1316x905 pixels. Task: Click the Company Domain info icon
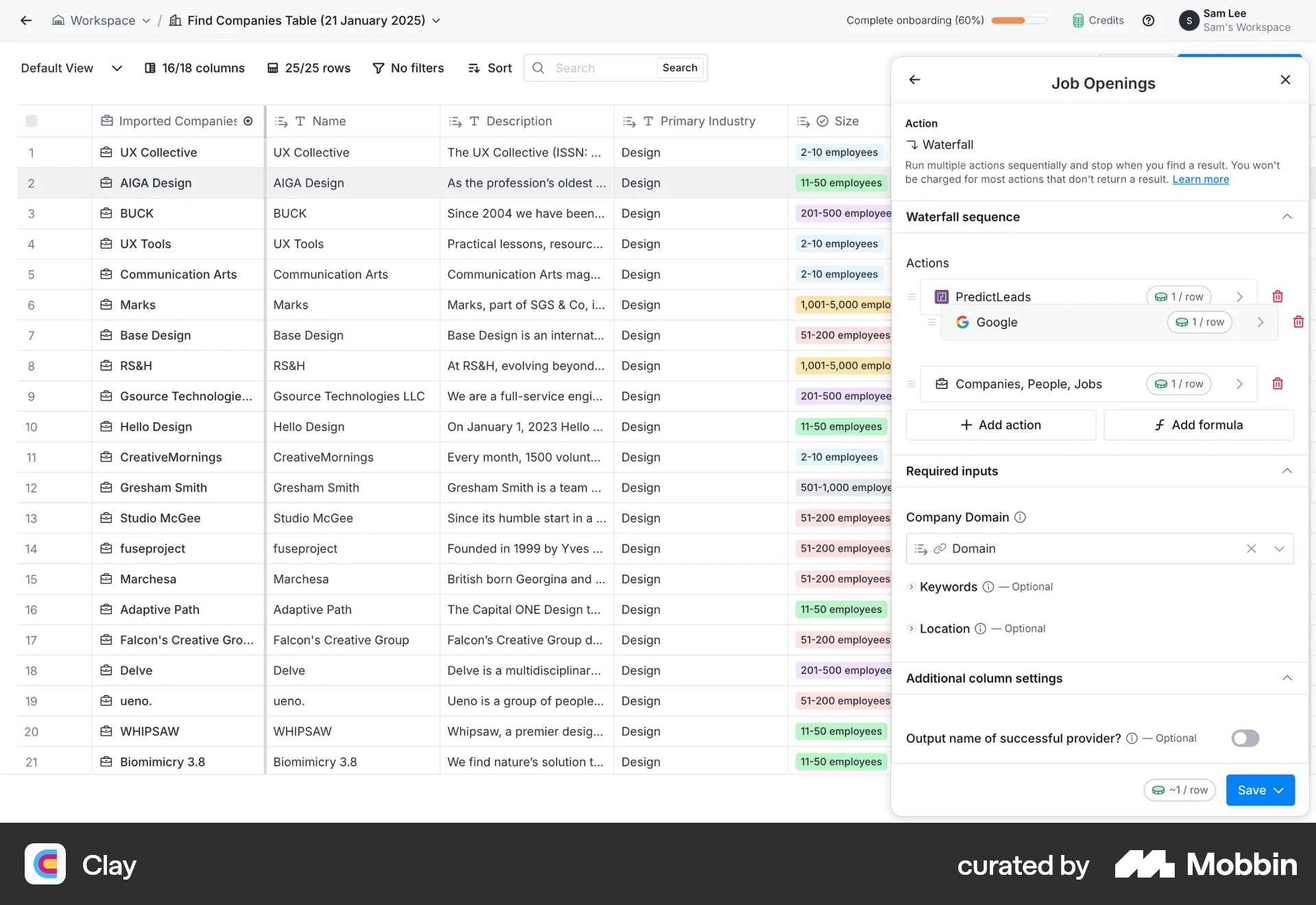point(1020,518)
